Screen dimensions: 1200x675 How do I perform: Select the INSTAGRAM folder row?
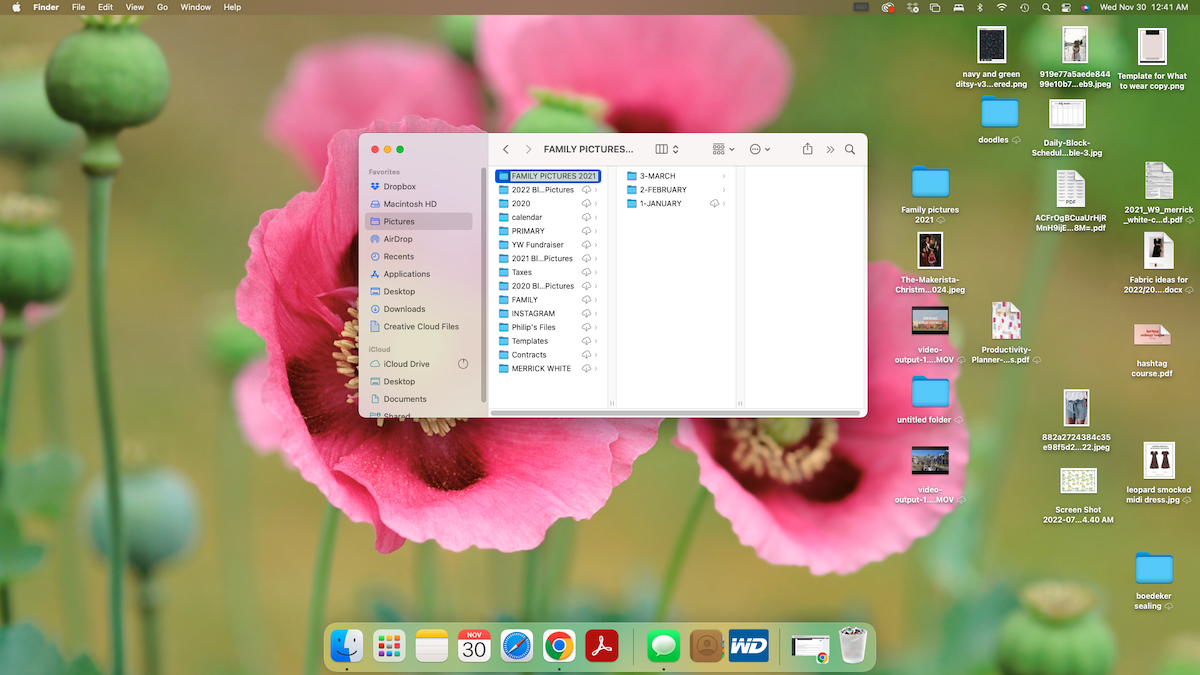[548, 314]
